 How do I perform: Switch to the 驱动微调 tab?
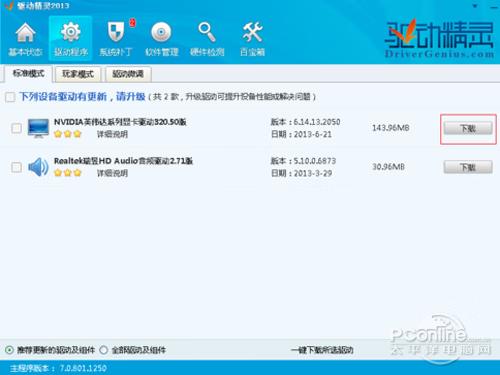click(128, 74)
